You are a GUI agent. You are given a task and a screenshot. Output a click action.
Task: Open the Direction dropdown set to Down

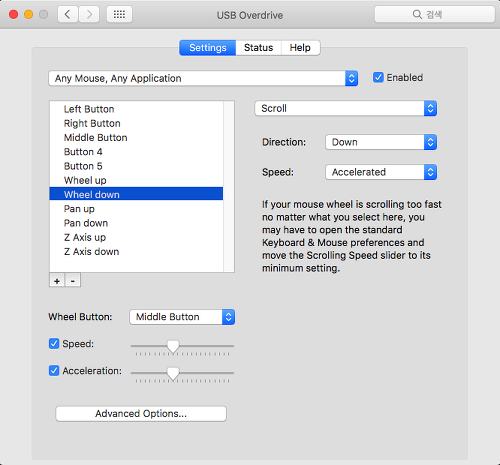point(381,142)
